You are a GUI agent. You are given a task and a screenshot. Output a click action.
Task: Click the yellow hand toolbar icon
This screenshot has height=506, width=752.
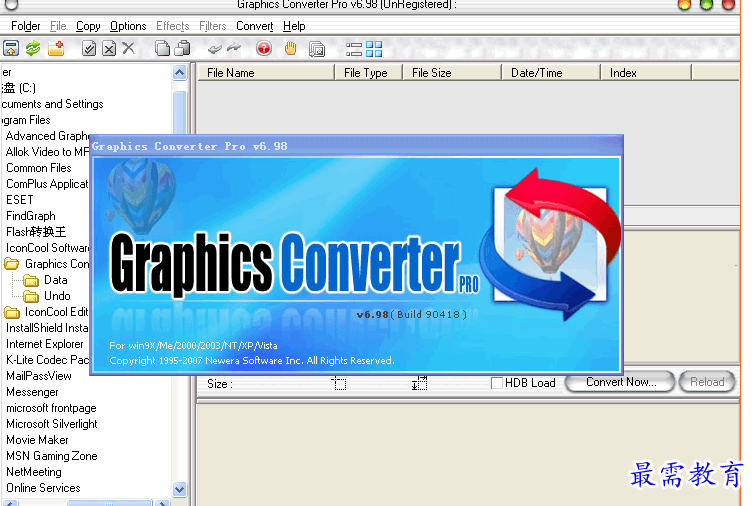[x=290, y=48]
